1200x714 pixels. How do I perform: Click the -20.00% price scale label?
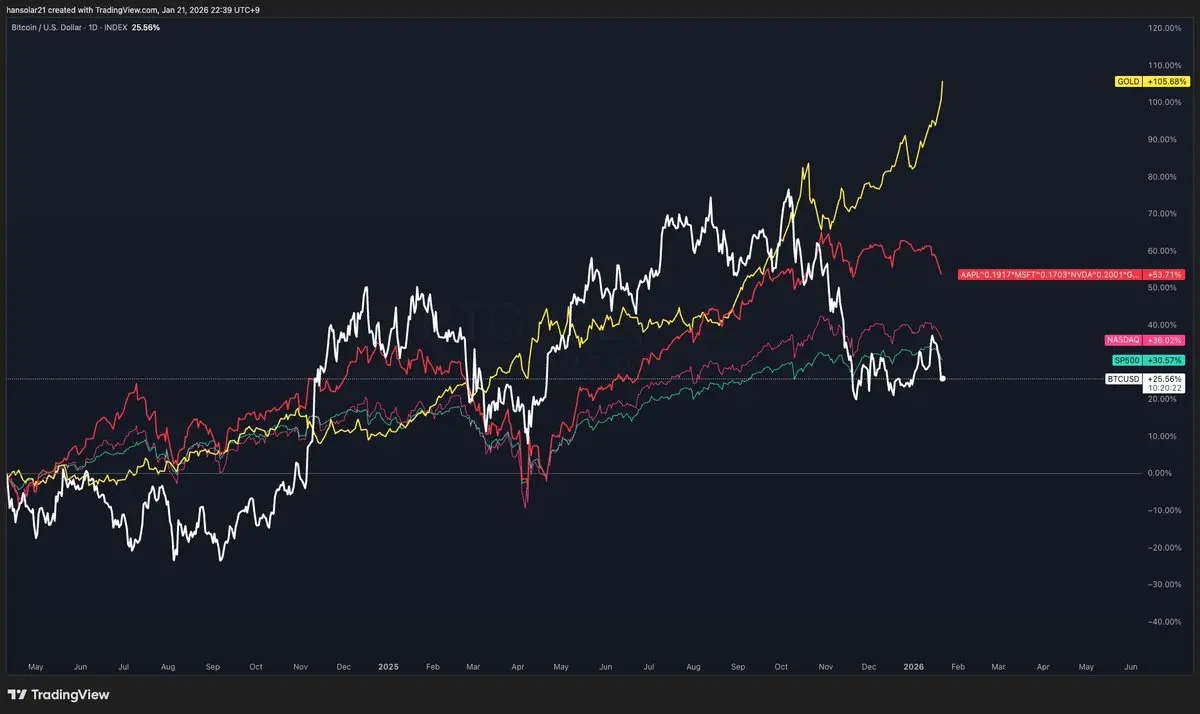pyautogui.click(x=1166, y=547)
